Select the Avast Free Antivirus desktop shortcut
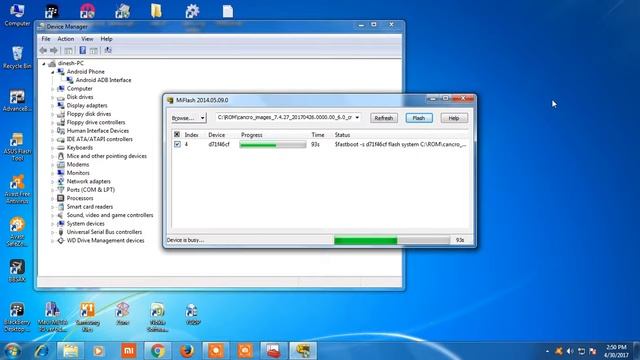 [17, 189]
